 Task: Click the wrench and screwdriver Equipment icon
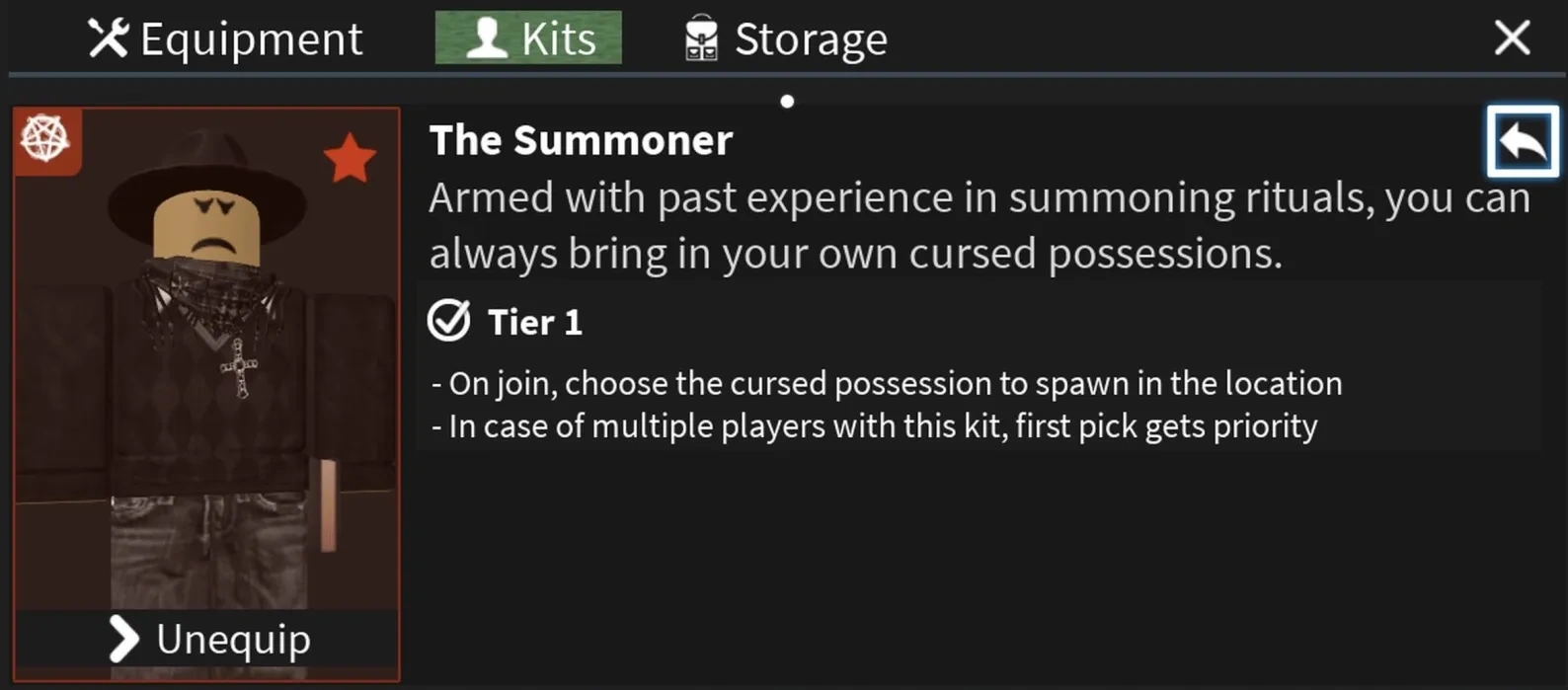(x=108, y=38)
